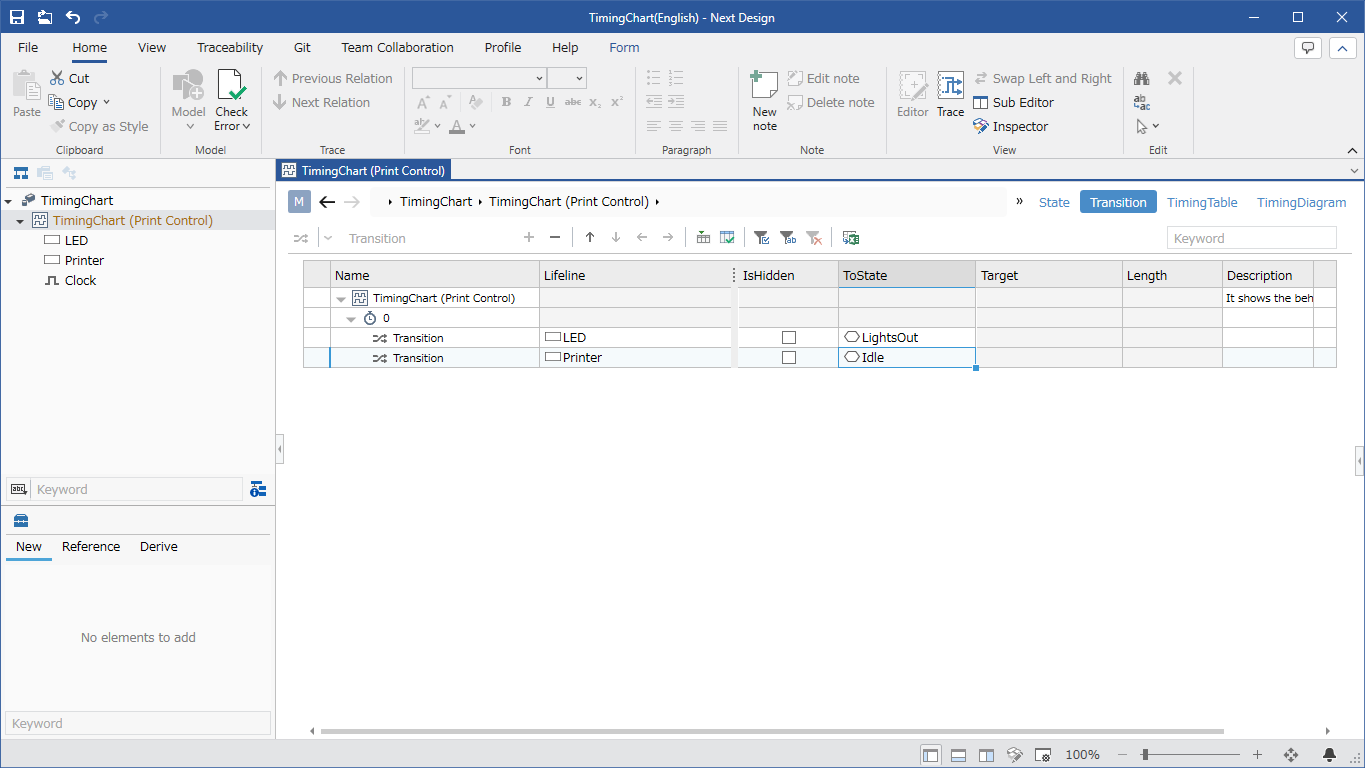
Task: Click the zoom out minus button
Action: [1123, 755]
